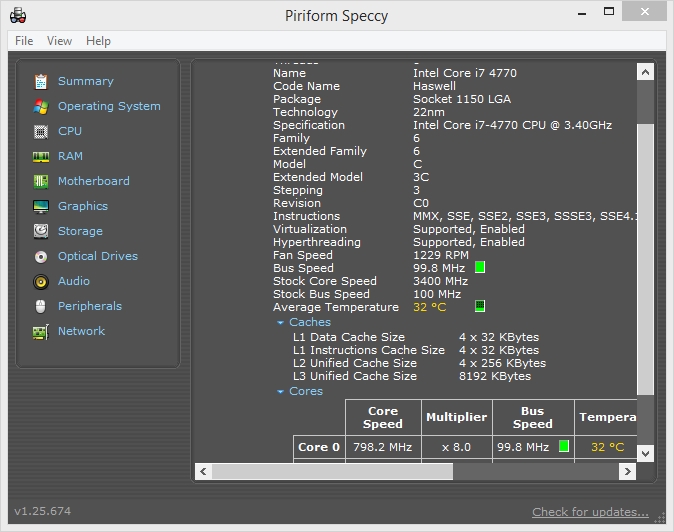This screenshot has width=674, height=532.
Task: Click the Core 0 row label
Action: tap(319, 447)
